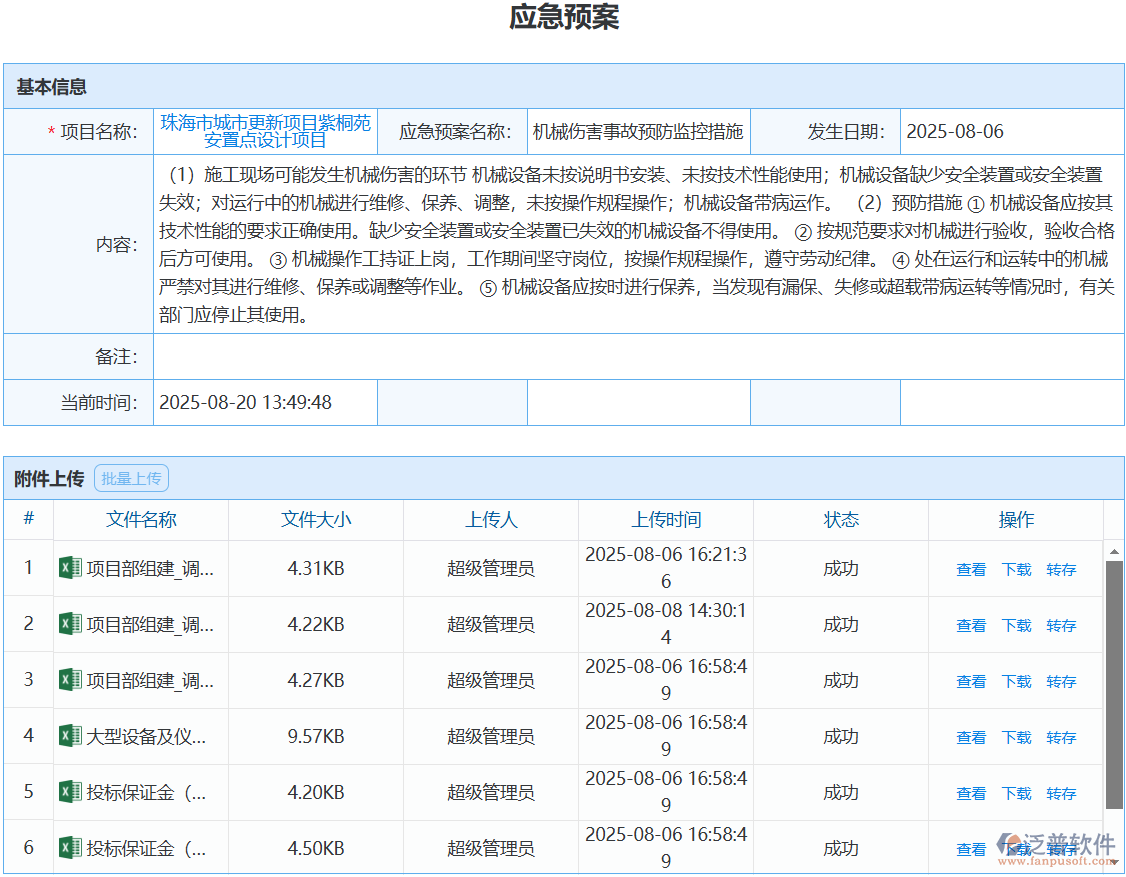Click 转存 on the last attachment row
The height and width of the screenshot is (877, 1126).
(x=1061, y=848)
